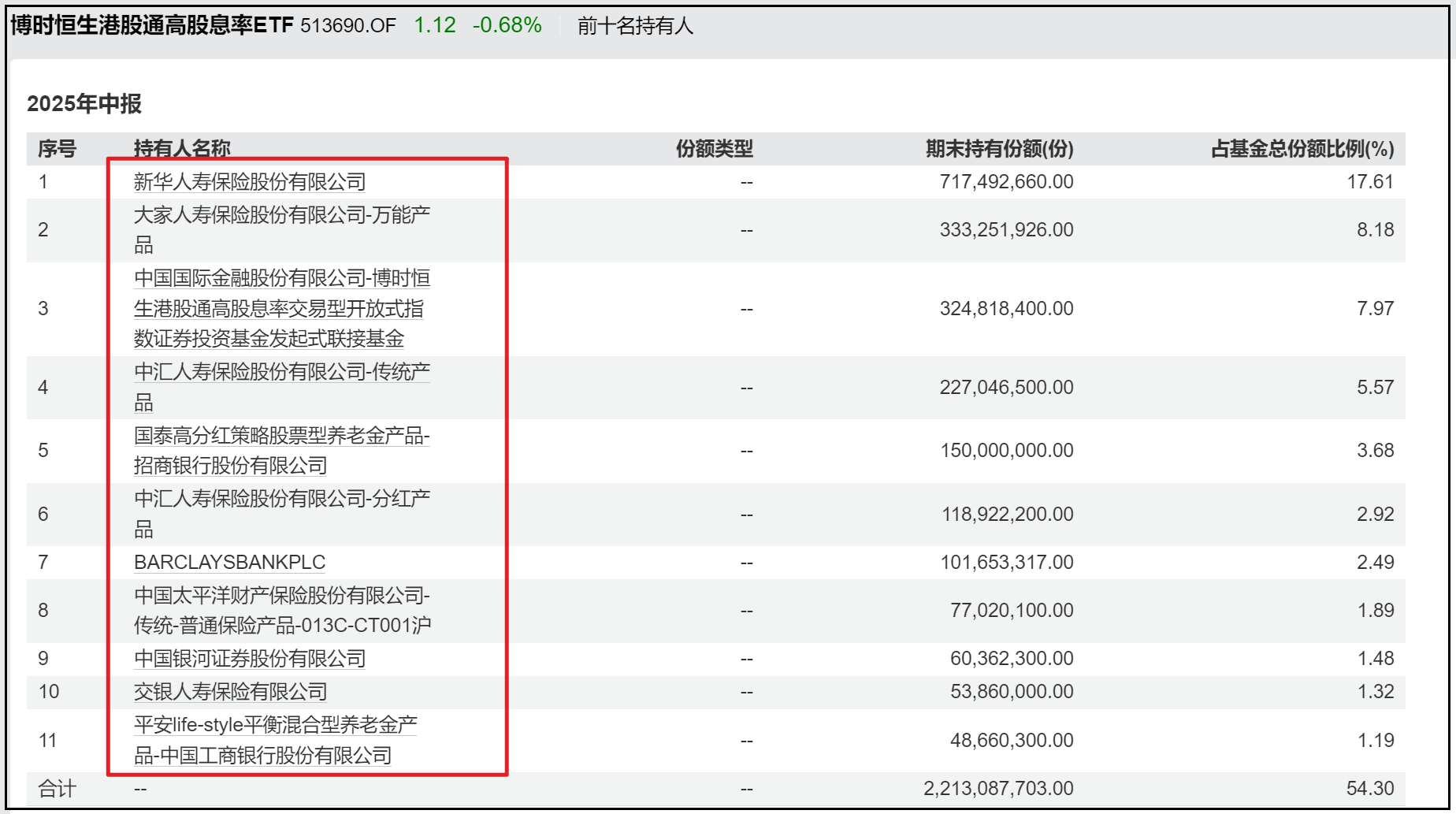Click the 合计 row label
The image size is (1456, 814).
coord(57,788)
